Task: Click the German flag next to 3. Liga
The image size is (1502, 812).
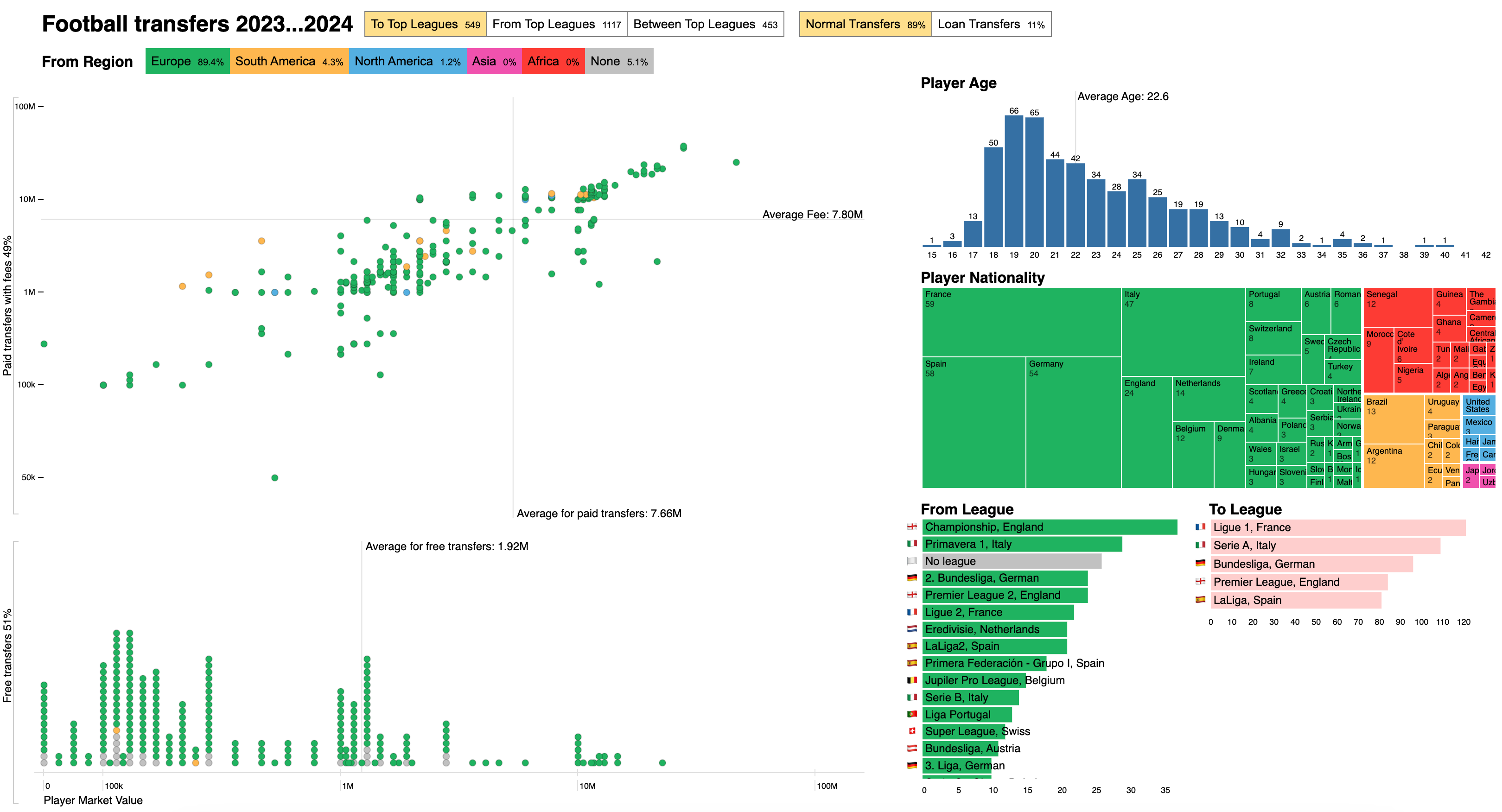Action: [x=912, y=765]
